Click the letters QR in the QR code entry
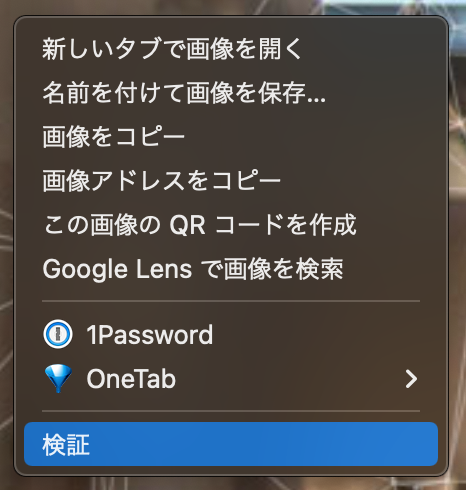Screen dimensions: 466x490 tap(187, 225)
